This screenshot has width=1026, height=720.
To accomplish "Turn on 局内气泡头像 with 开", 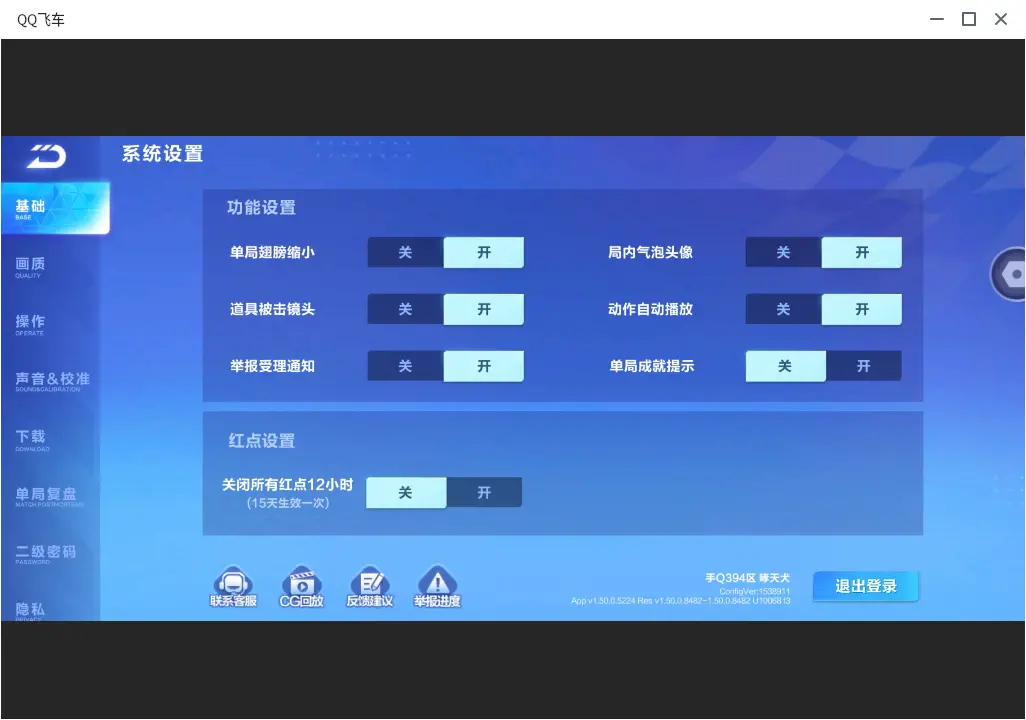I will [x=862, y=253].
